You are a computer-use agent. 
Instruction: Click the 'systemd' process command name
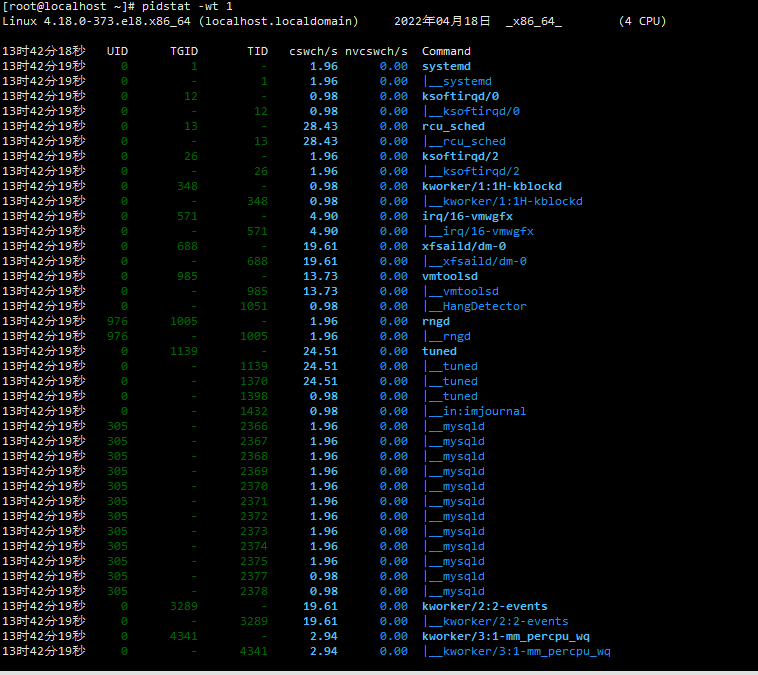point(446,66)
